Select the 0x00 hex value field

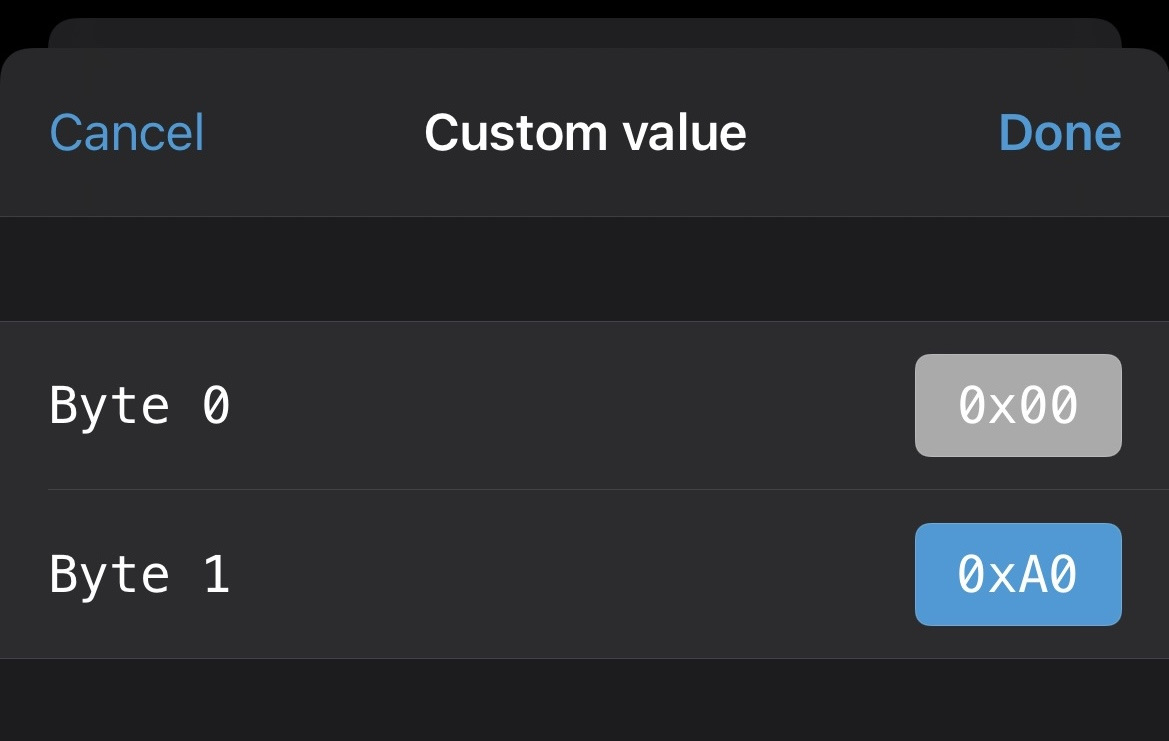1018,405
